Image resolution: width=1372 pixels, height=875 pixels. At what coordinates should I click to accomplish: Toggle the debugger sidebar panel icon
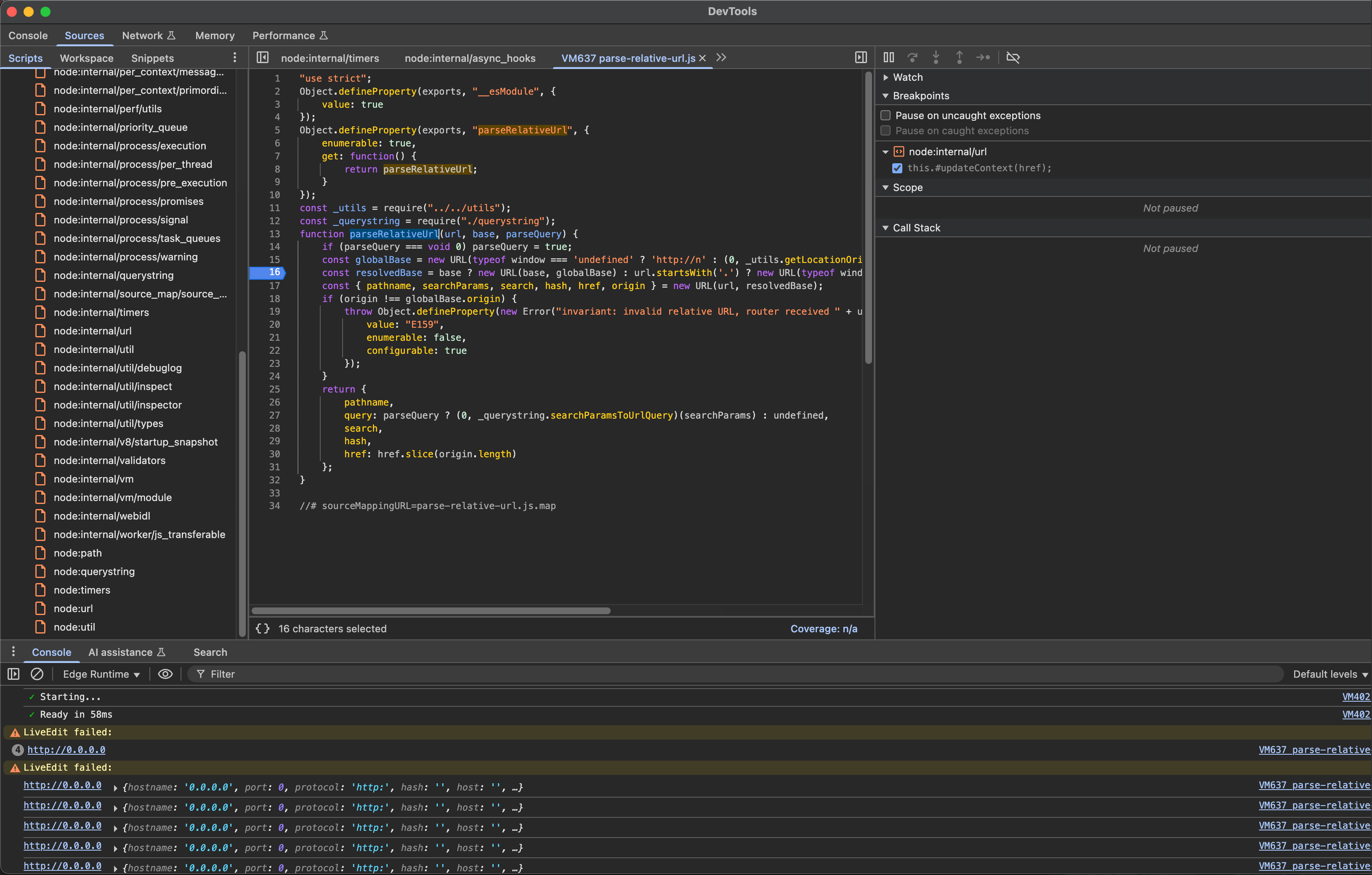pyautogui.click(x=860, y=58)
